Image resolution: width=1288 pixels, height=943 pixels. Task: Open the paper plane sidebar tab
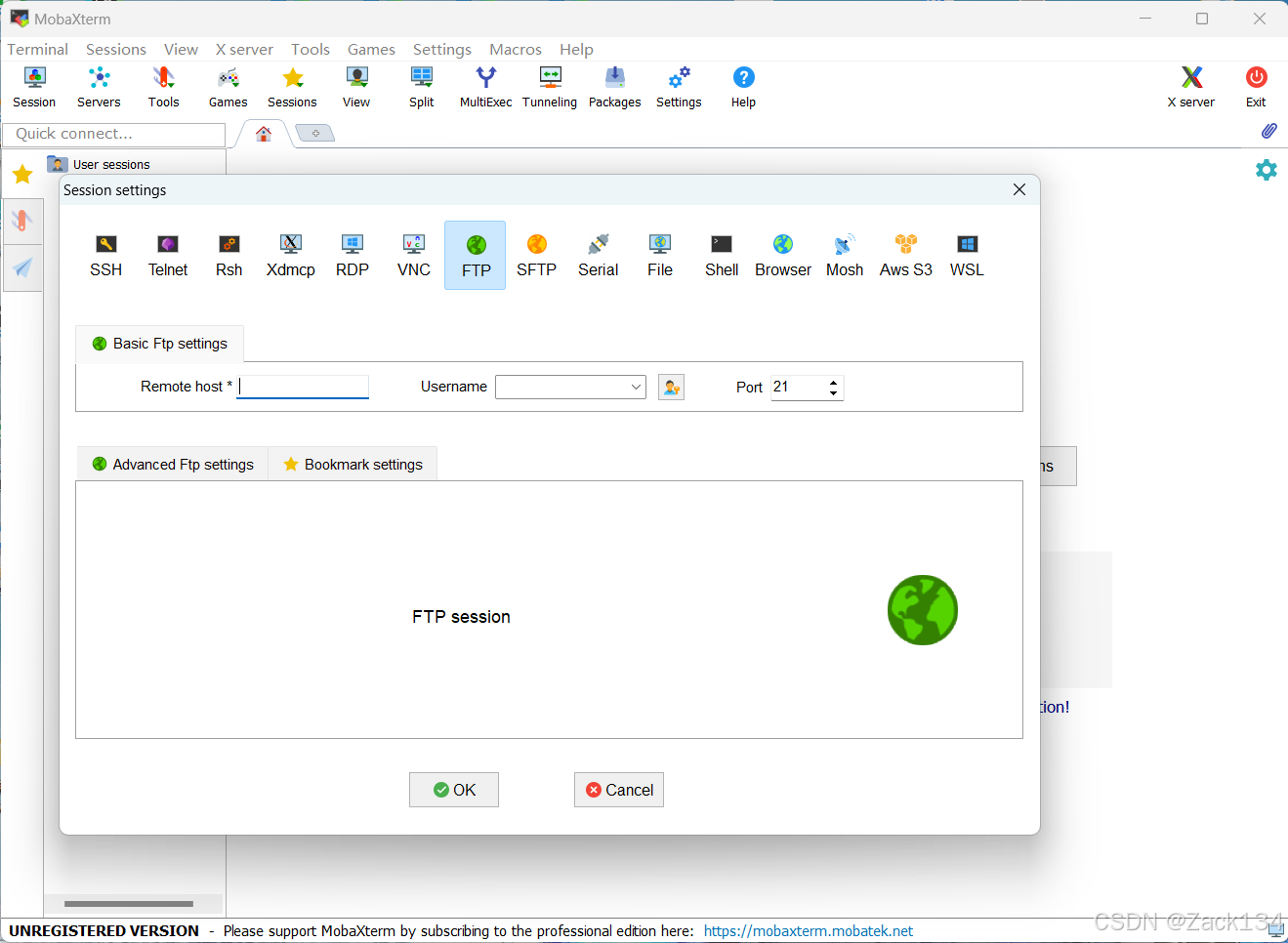(x=22, y=267)
